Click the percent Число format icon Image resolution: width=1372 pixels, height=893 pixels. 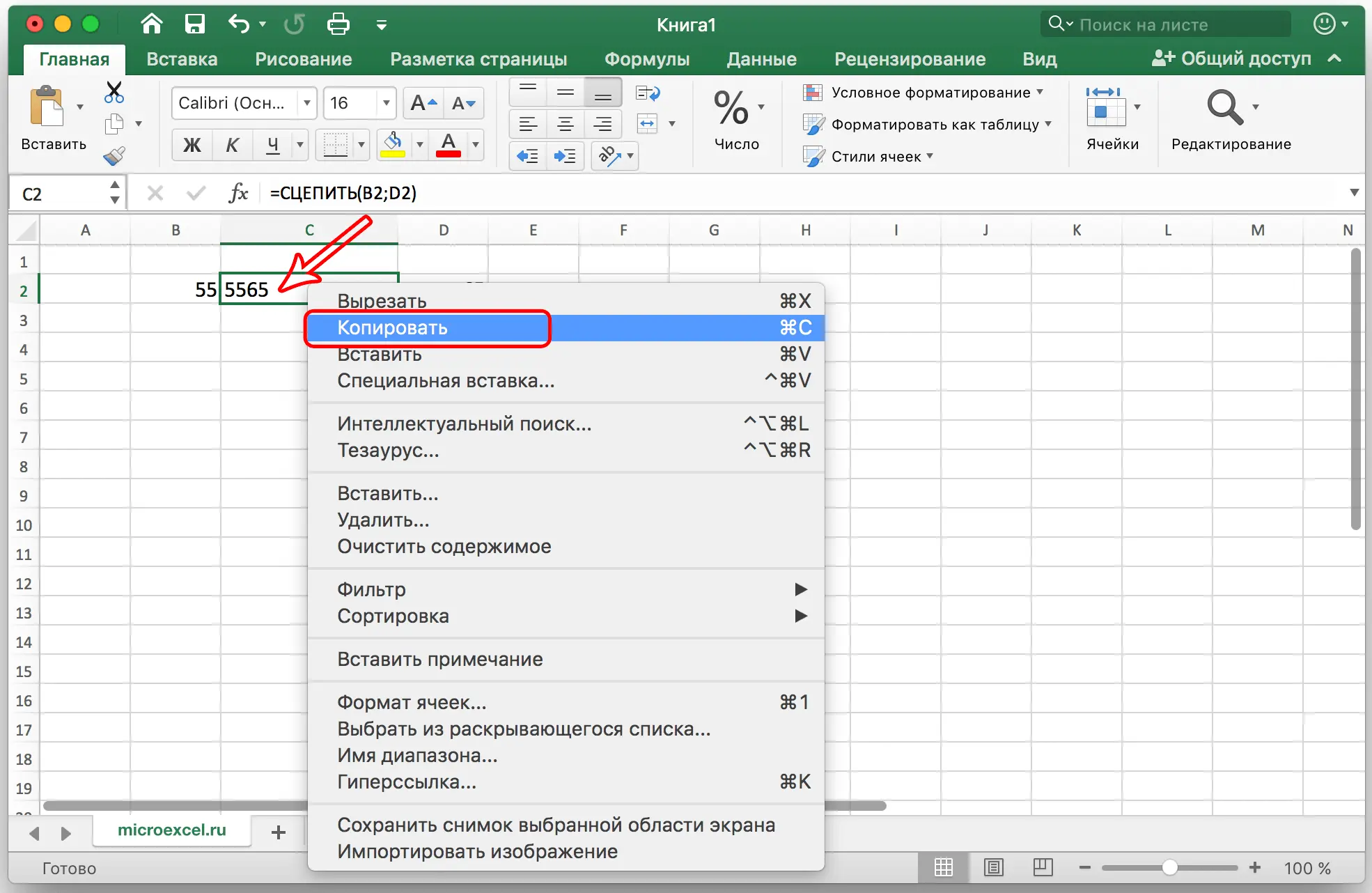click(731, 107)
